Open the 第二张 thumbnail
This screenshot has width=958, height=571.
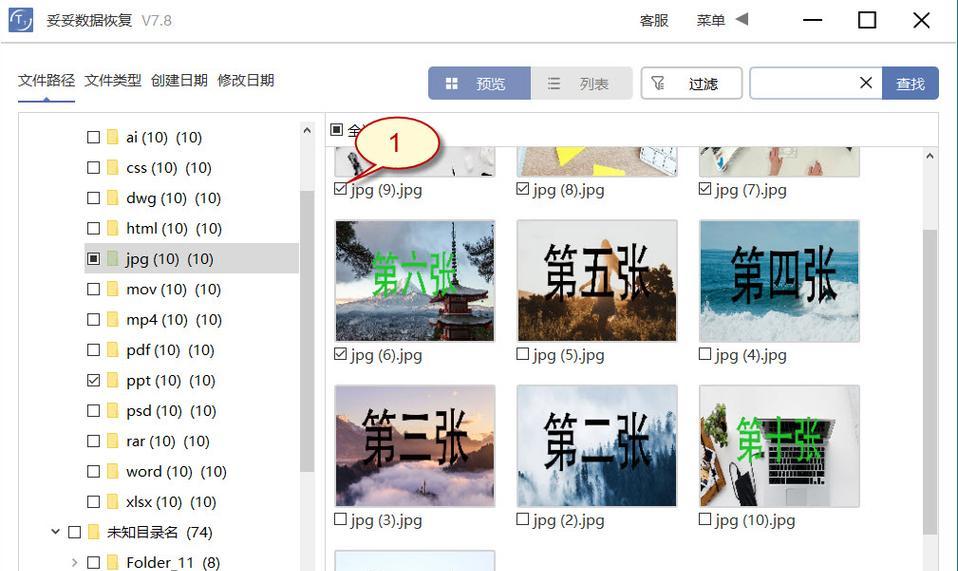click(597, 445)
